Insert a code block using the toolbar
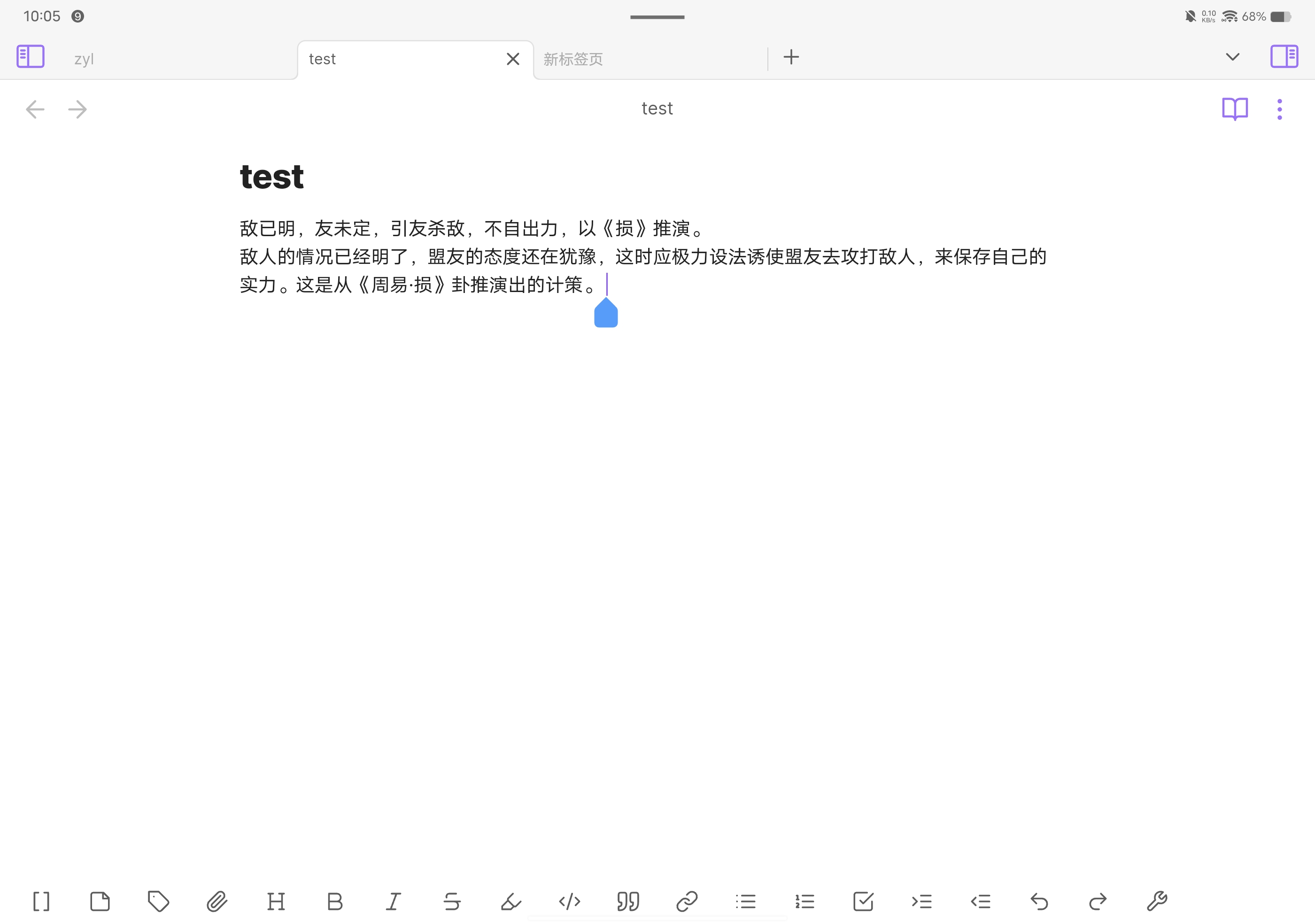 (x=570, y=901)
